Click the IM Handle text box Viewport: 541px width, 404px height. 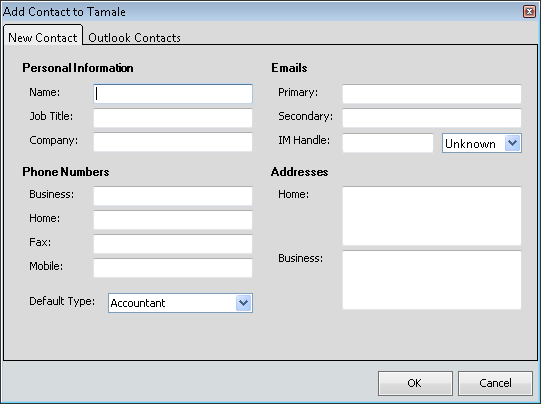(388, 143)
